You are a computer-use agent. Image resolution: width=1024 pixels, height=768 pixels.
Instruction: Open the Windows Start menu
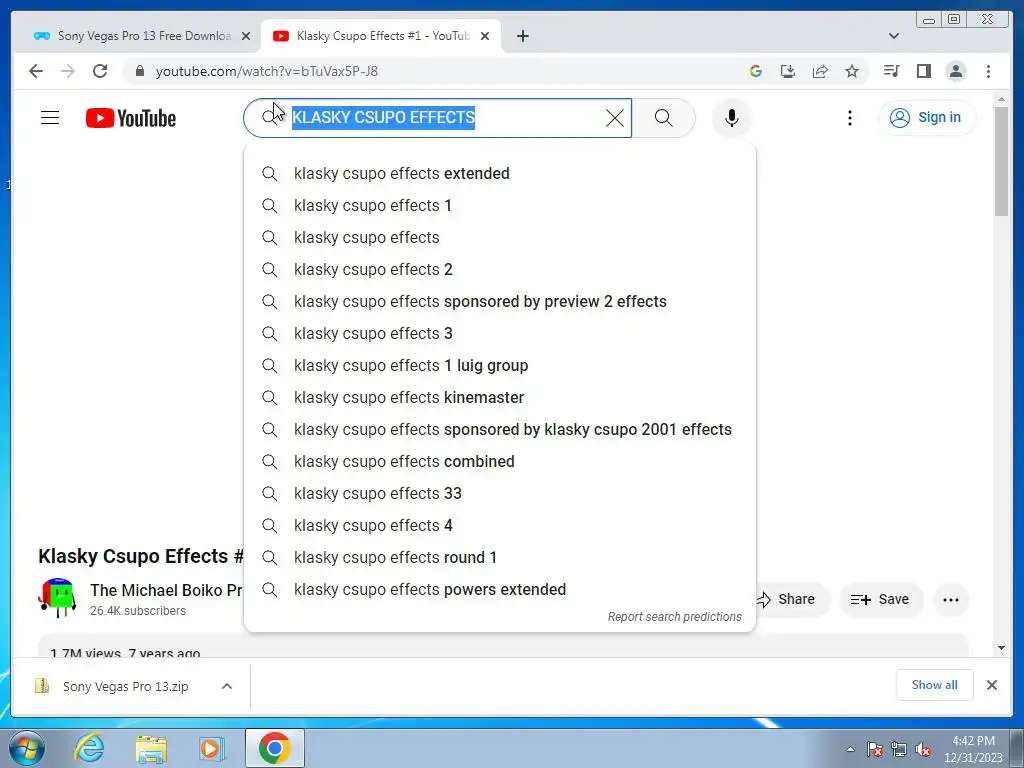[x=25, y=748]
